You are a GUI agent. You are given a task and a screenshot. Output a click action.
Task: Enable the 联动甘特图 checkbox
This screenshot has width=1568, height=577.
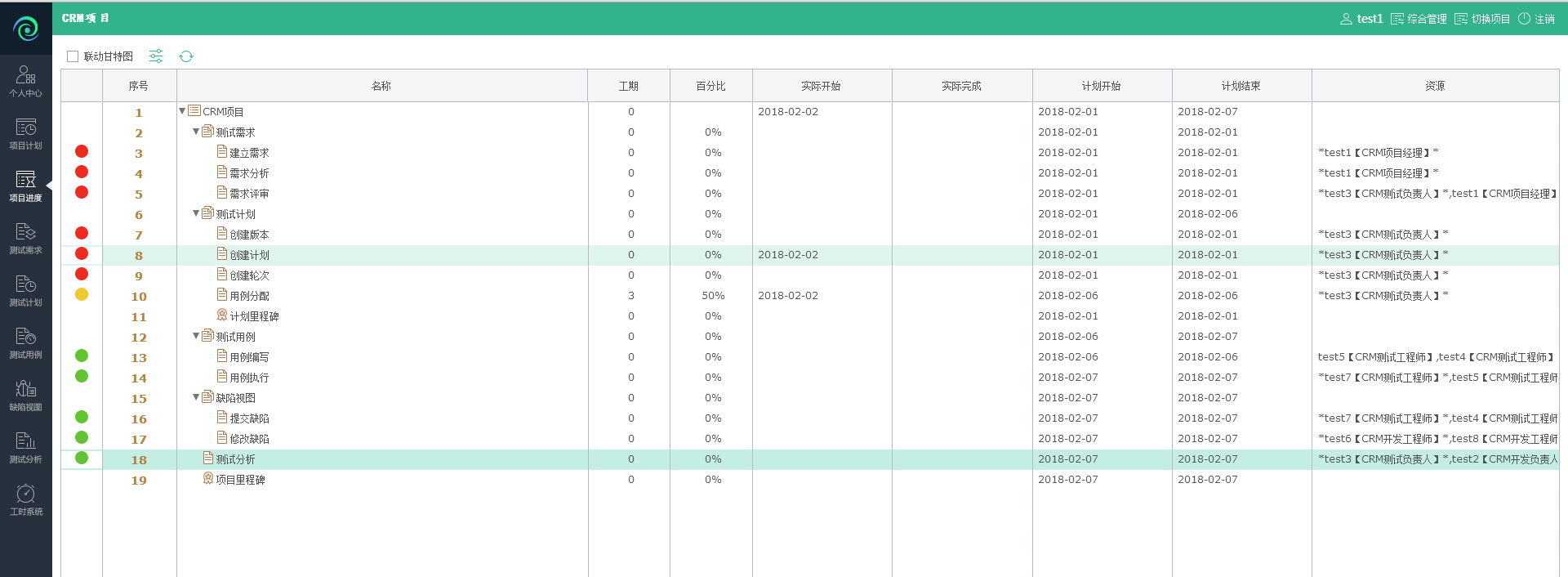click(x=73, y=56)
